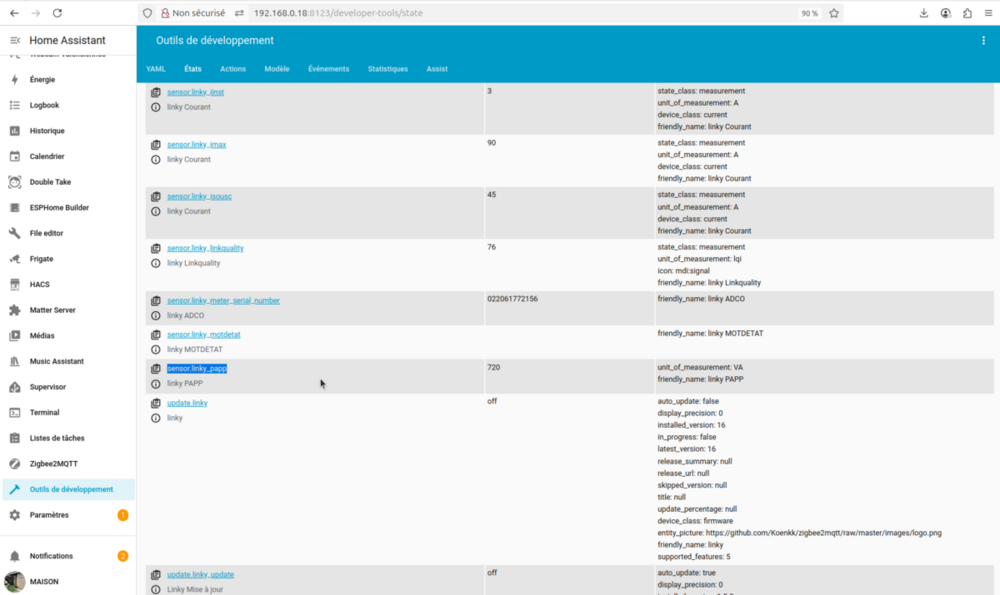
Task: Show more info for linky Linkquality
Action: click(x=156, y=263)
